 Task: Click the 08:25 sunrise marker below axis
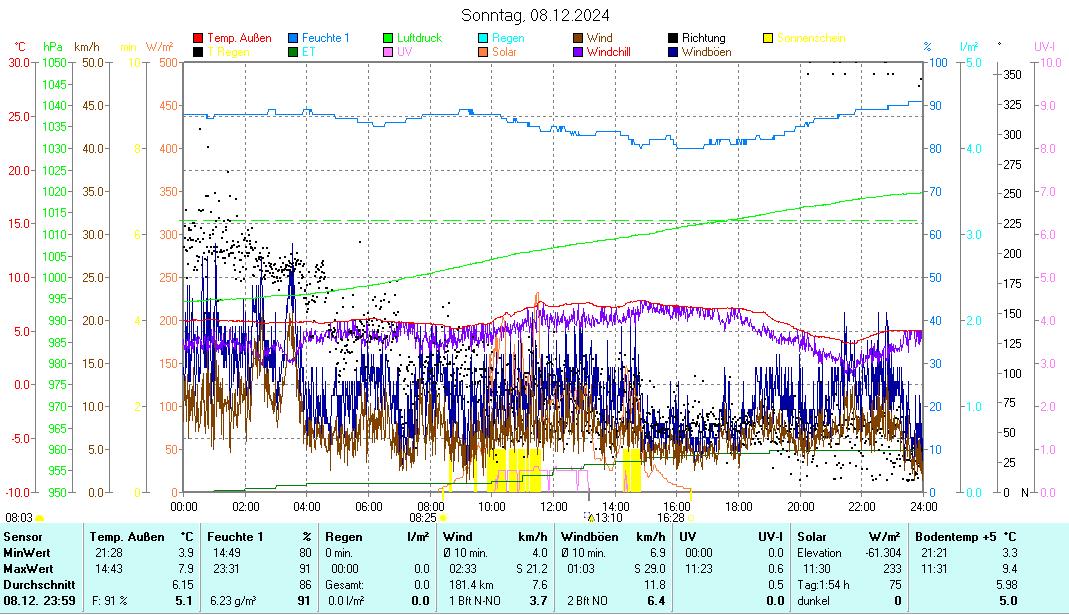pyautogui.click(x=423, y=518)
